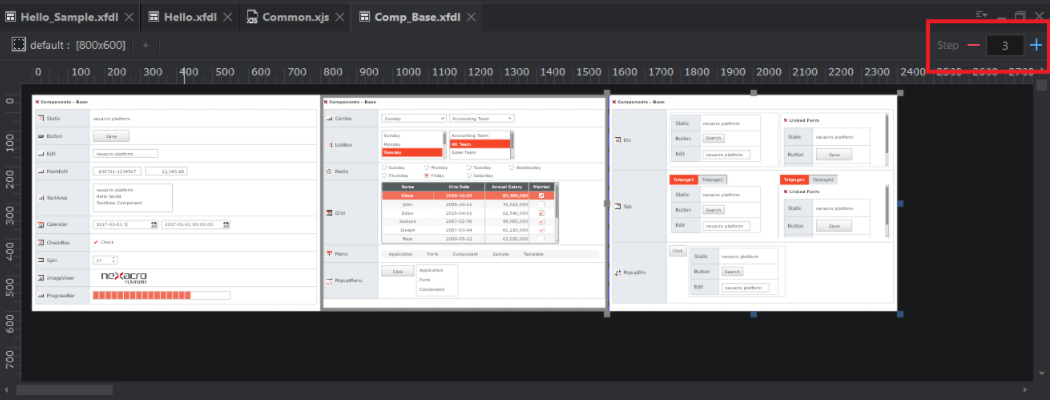Click the ImageViewer component icon

pos(40,277)
